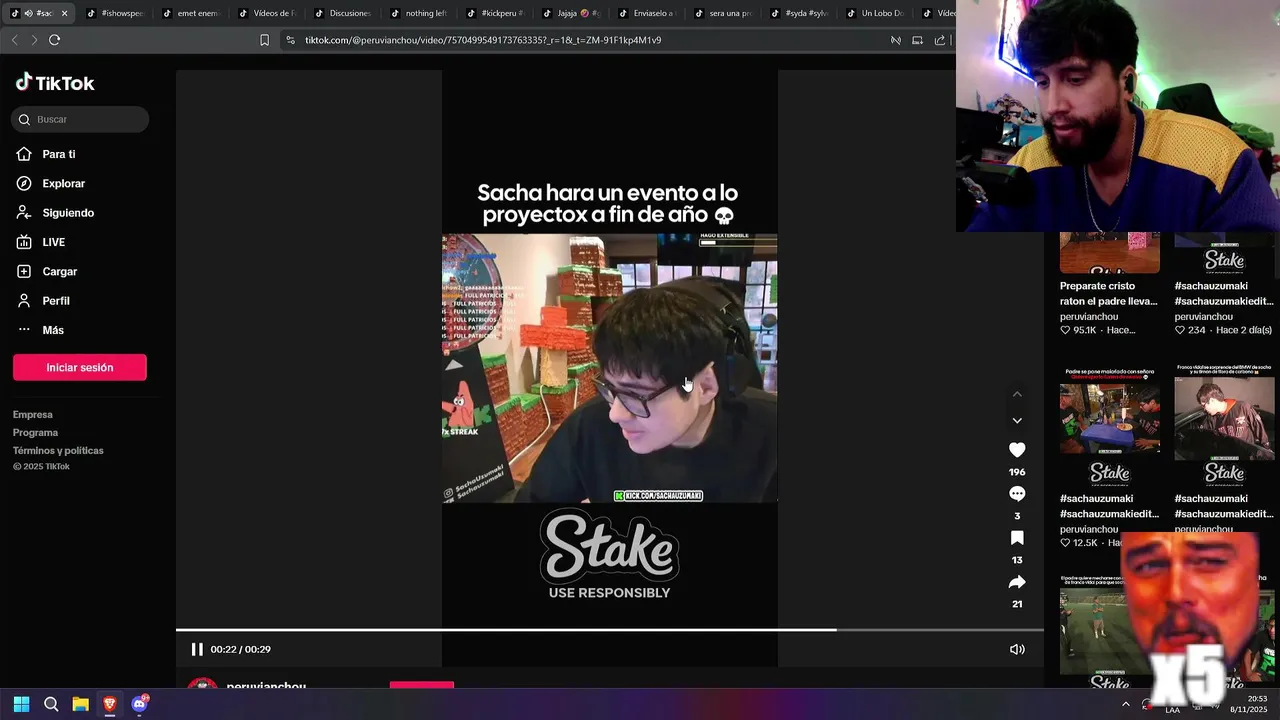
Task: Open comments via the speech bubble icon
Action: tap(1017, 494)
